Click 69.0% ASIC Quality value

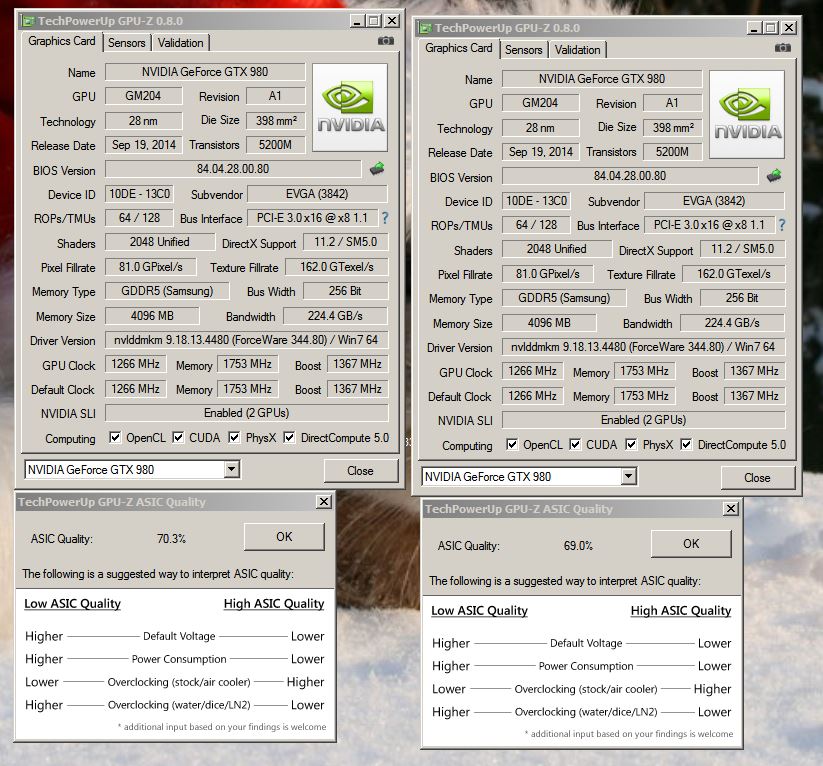[x=578, y=545]
